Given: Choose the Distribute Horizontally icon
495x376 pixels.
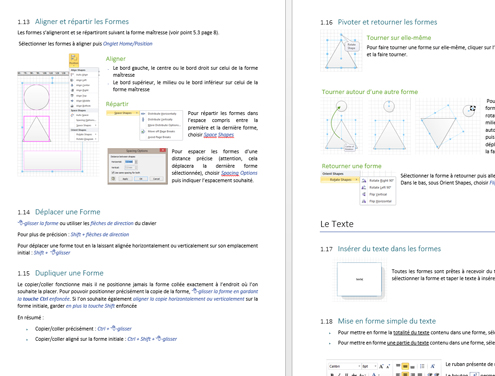Looking at the screenshot, I should [143, 114].
